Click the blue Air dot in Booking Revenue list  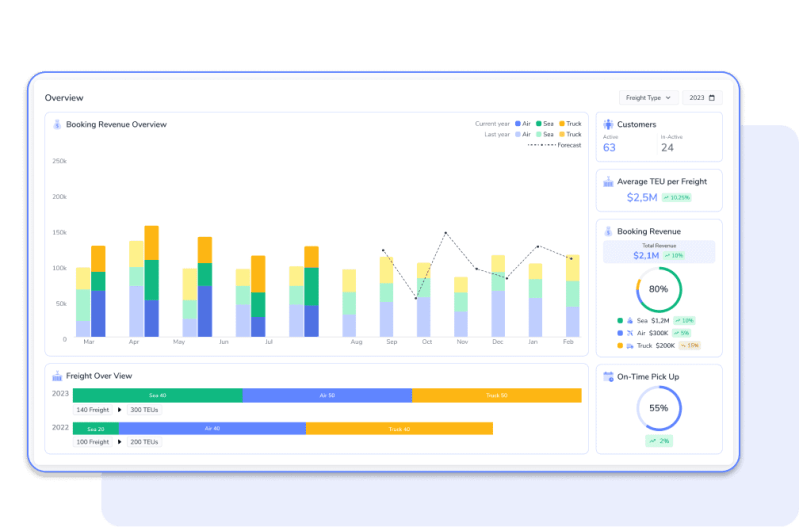click(620, 333)
